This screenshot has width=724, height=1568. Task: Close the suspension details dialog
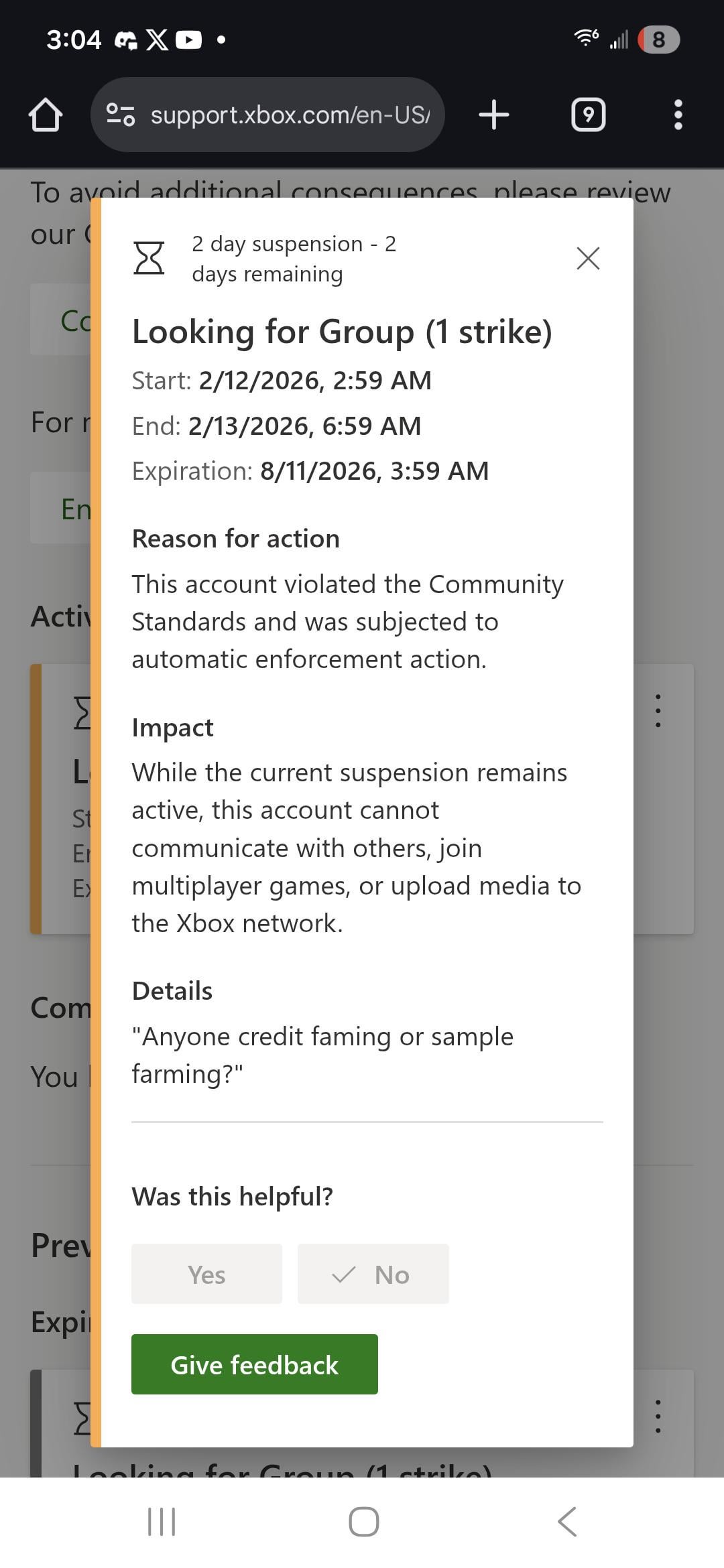[588, 258]
